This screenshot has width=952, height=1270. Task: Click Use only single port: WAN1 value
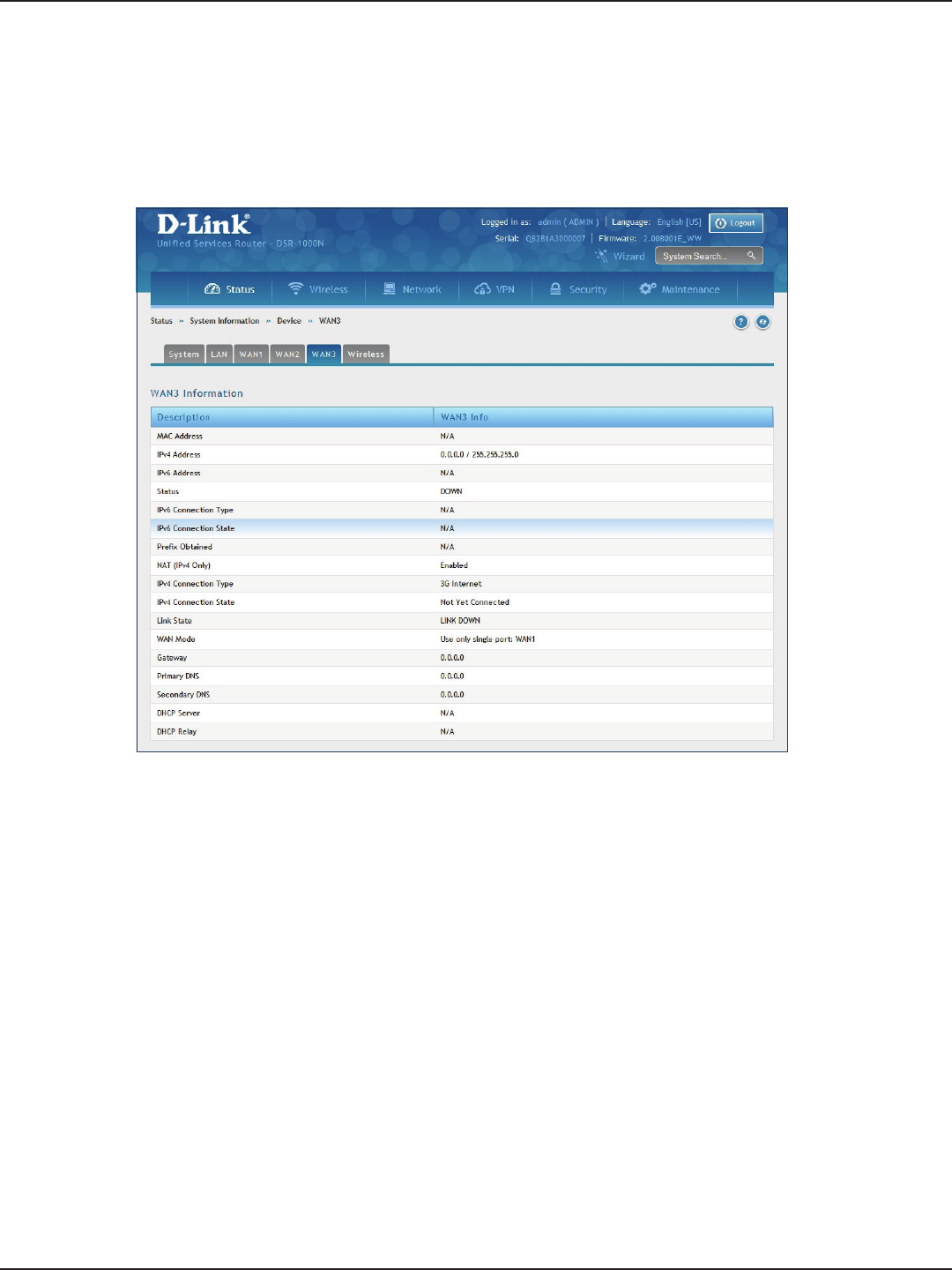click(487, 639)
